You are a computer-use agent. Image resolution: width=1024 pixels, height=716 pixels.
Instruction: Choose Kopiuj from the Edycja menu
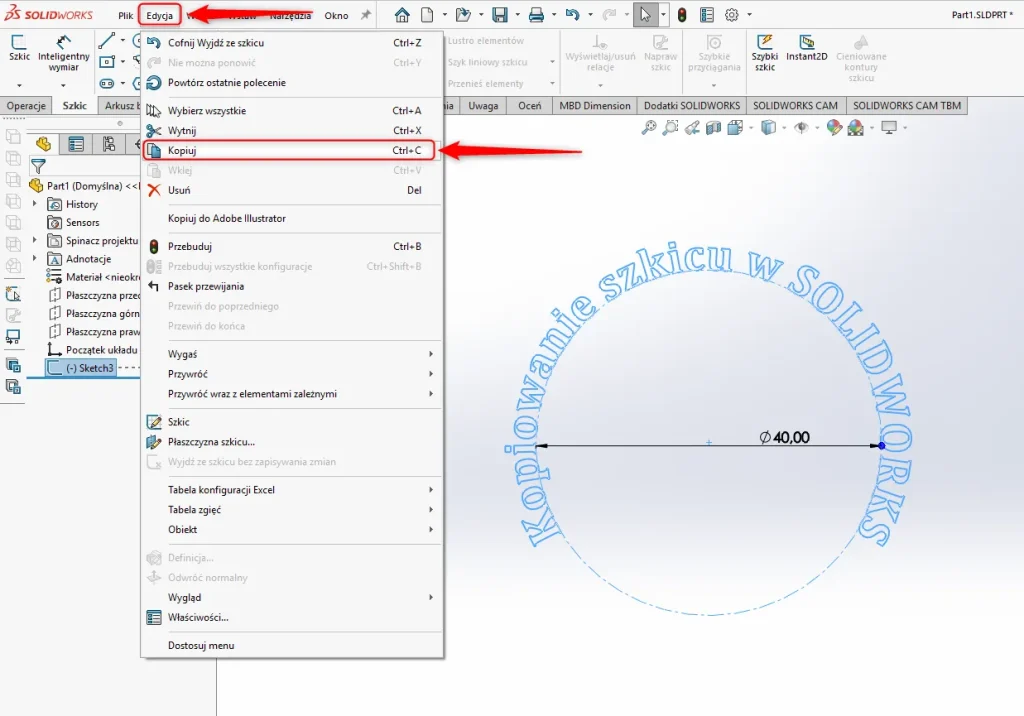(289, 150)
